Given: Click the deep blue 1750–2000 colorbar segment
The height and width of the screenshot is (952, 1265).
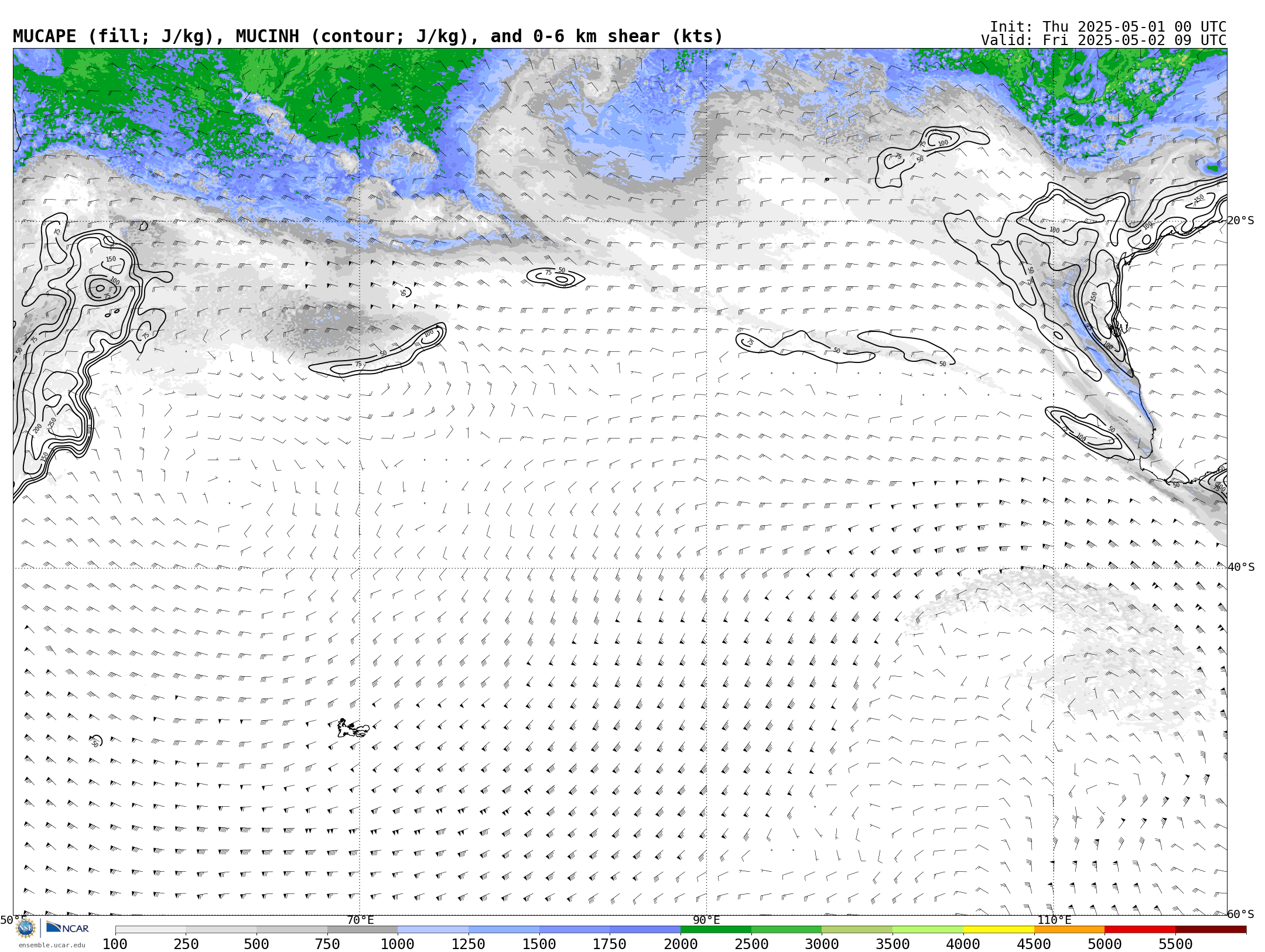Looking at the screenshot, I should pos(645,930).
